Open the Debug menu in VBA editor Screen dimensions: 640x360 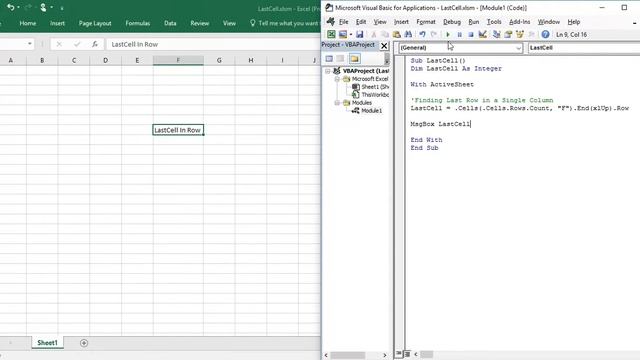452,22
